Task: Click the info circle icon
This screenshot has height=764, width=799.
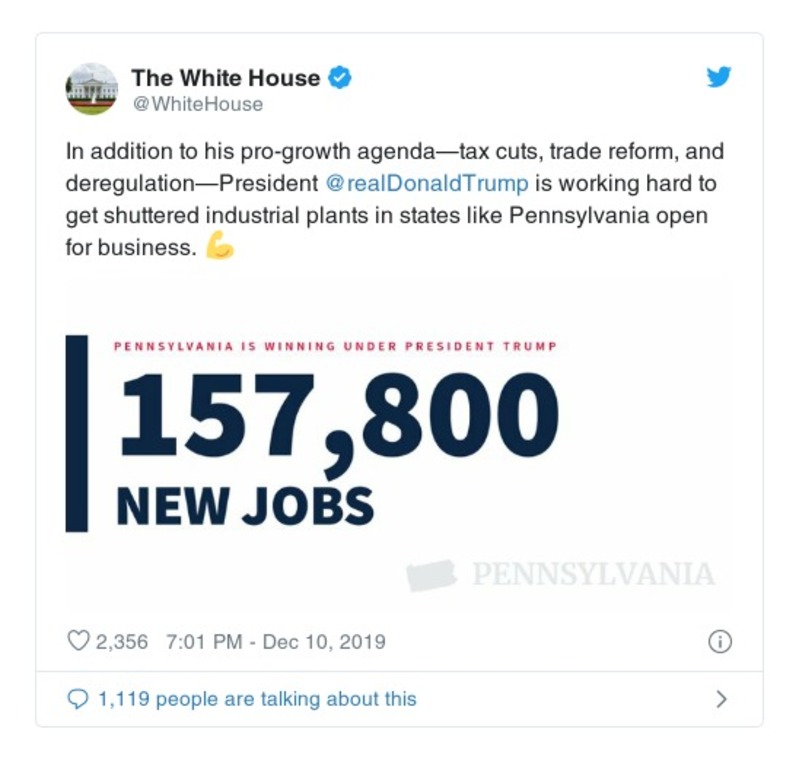Action: (719, 642)
